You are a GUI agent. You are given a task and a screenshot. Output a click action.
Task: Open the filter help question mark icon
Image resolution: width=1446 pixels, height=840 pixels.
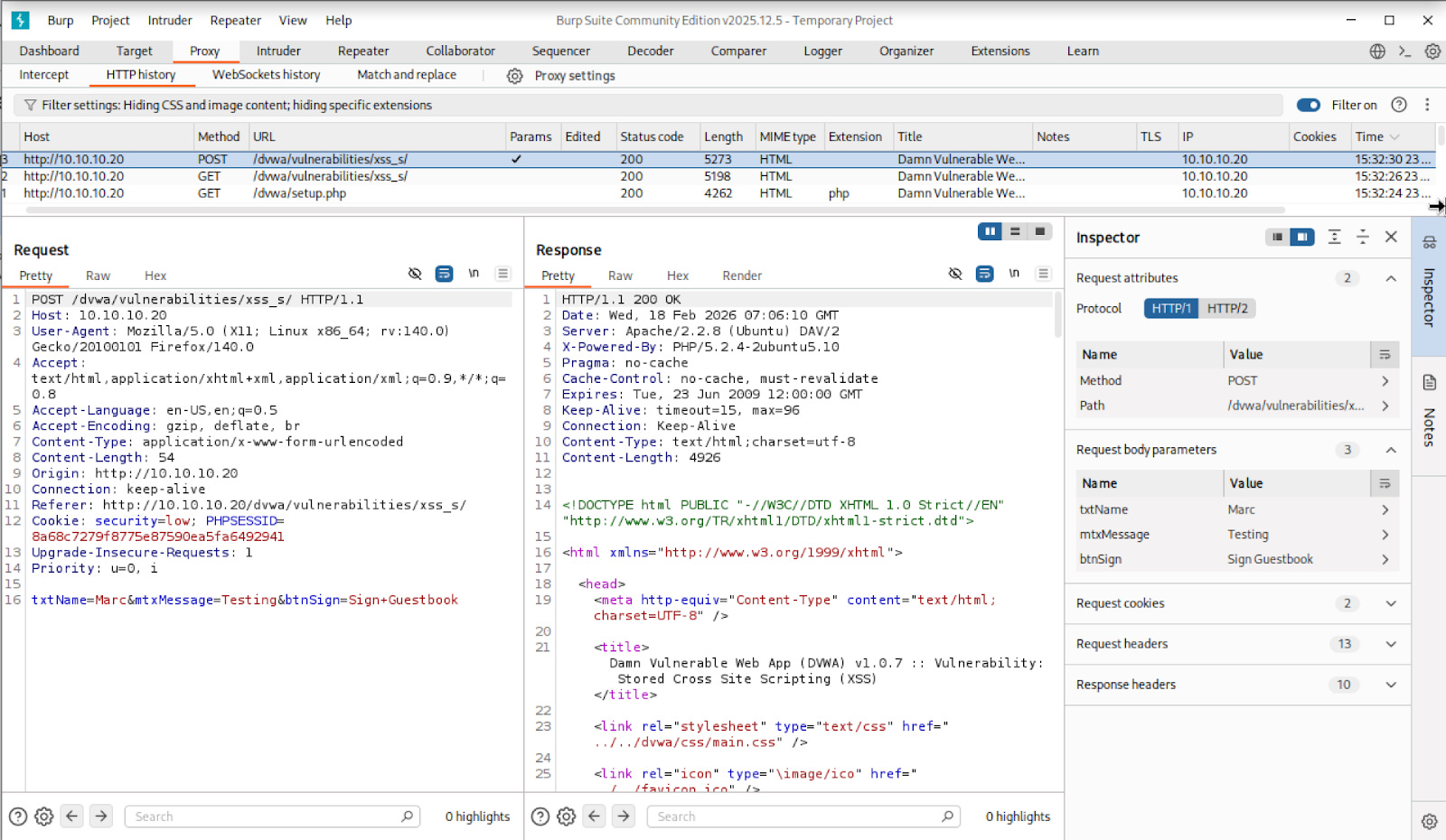tap(1399, 105)
